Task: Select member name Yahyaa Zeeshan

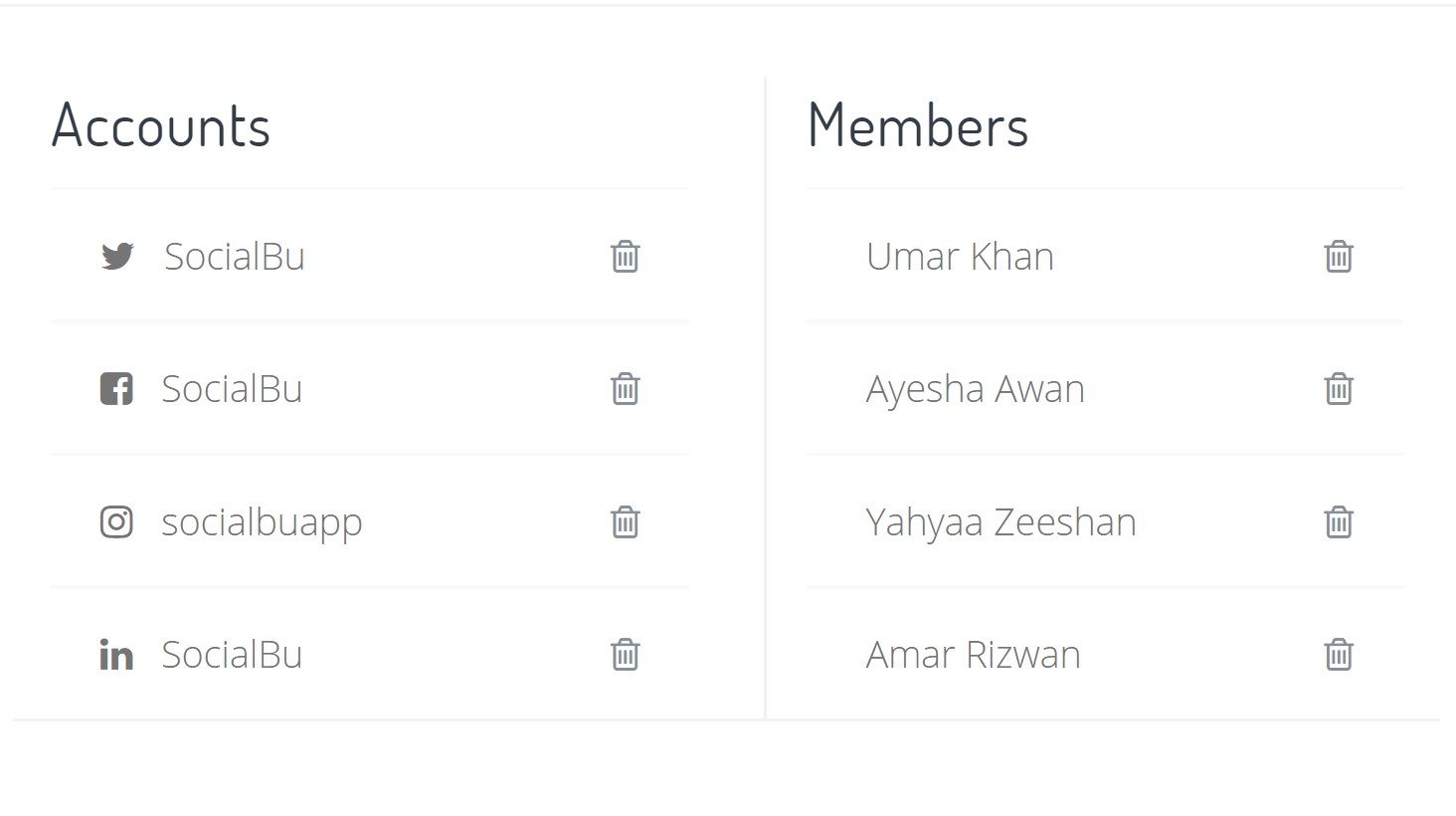Action: click(x=1001, y=523)
